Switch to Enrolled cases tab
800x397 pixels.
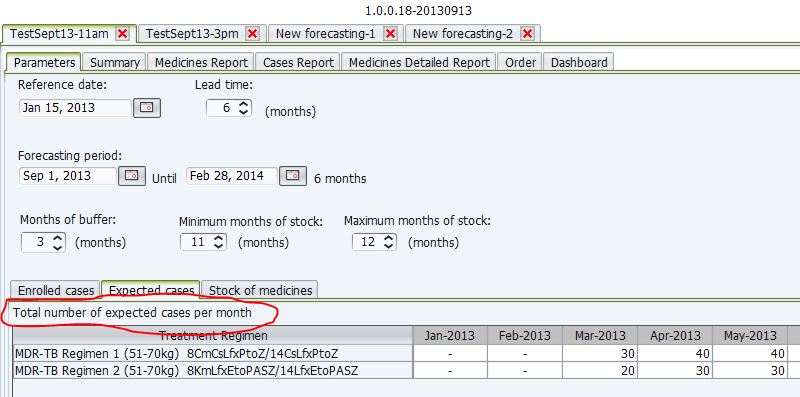[56, 290]
